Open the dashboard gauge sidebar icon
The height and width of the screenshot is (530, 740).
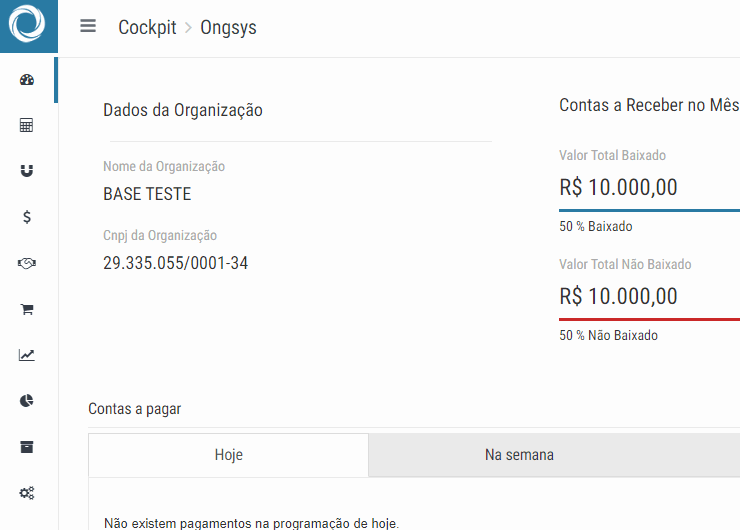[x=27, y=80]
